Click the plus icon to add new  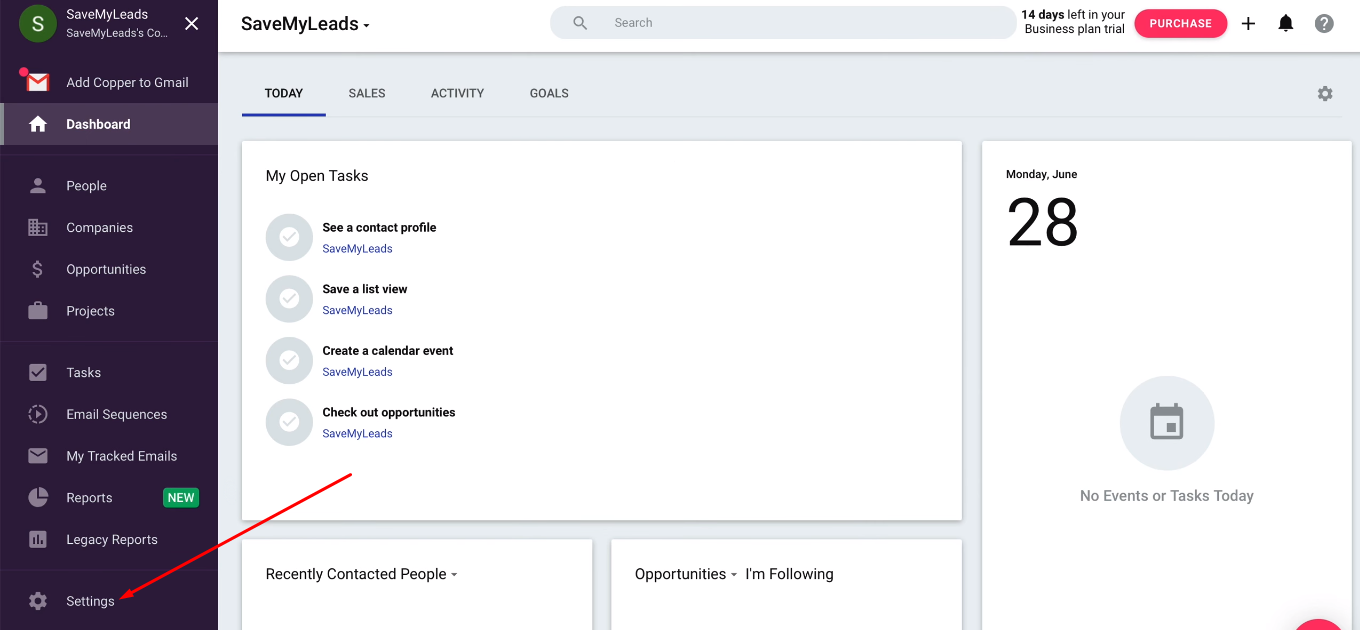coord(1248,23)
